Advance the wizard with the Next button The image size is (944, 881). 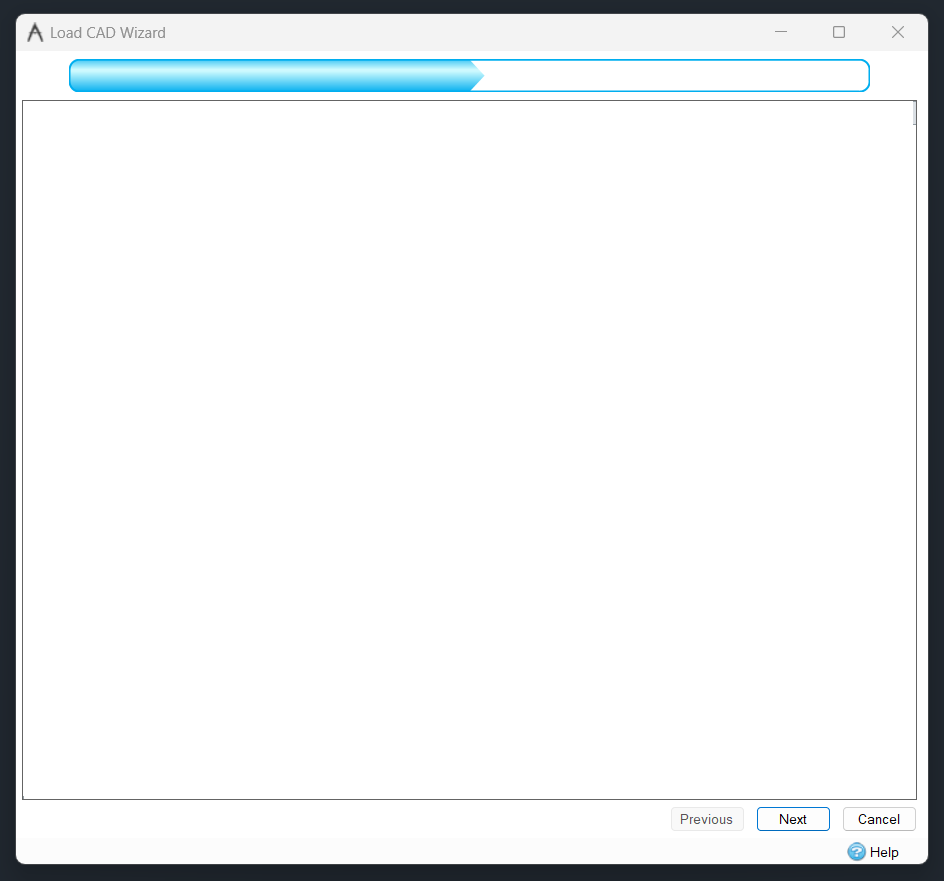coord(793,818)
